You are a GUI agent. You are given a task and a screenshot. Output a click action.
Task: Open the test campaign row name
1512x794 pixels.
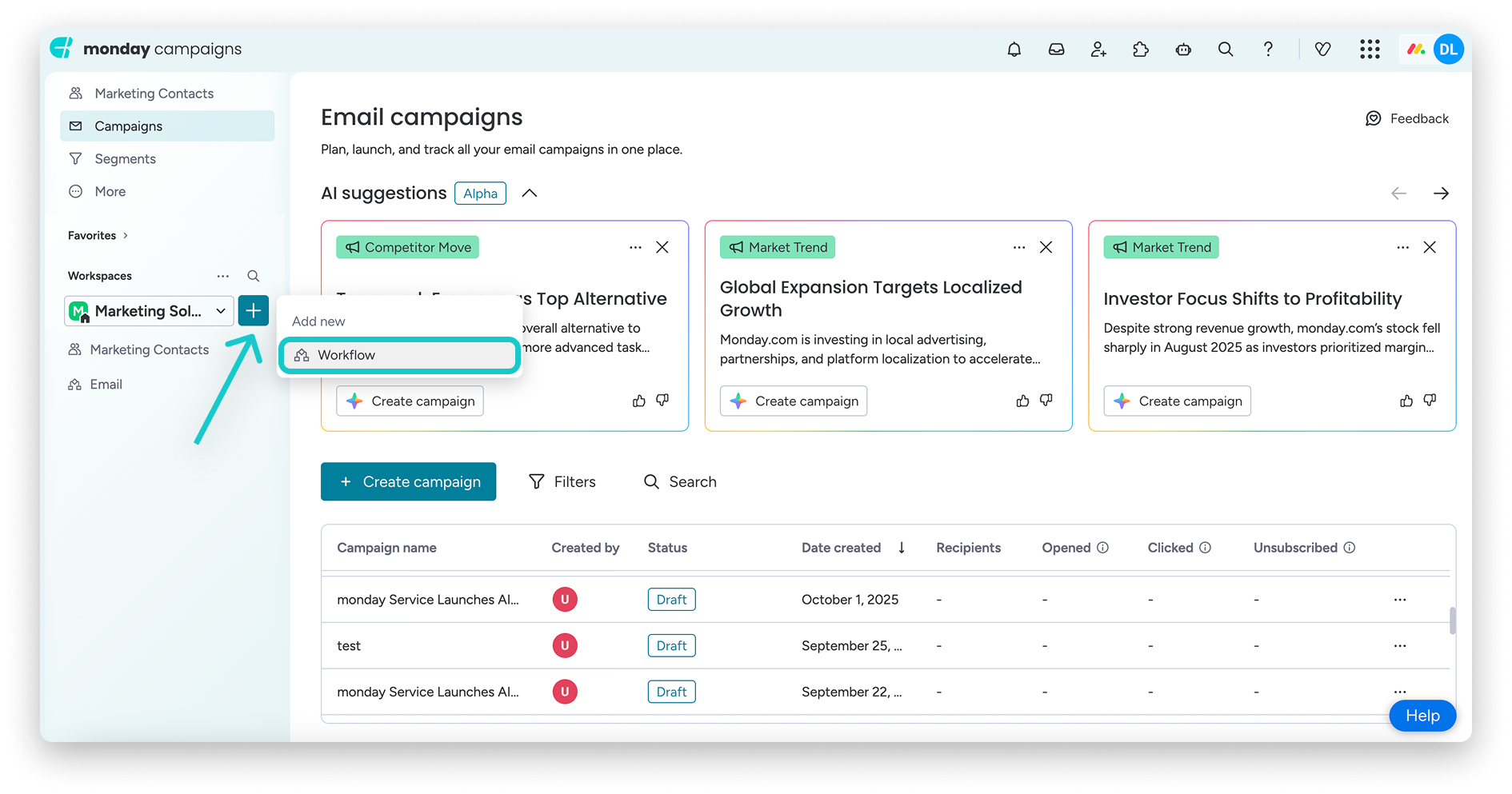point(349,646)
